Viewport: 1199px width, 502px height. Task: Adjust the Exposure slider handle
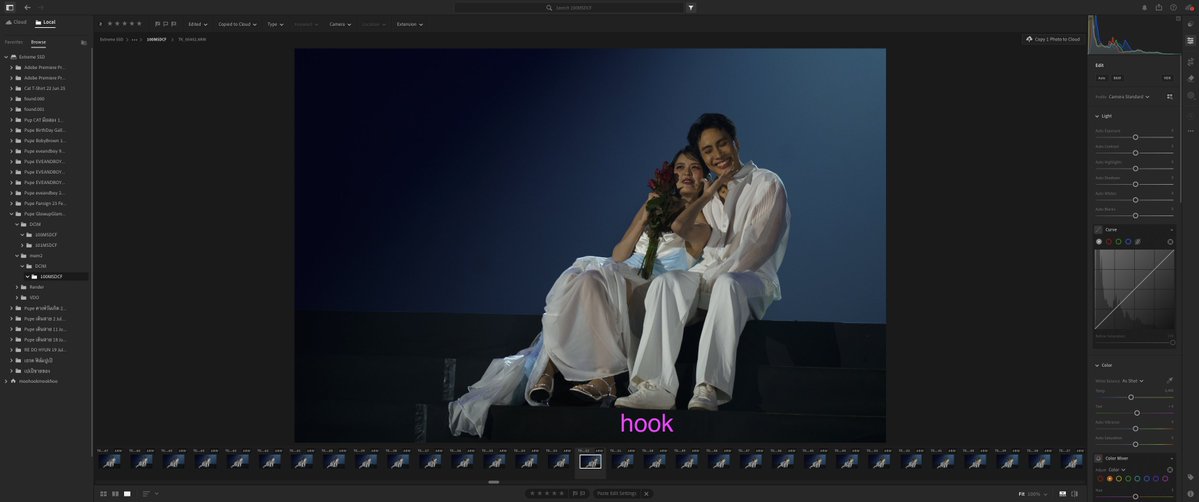tap(1136, 137)
